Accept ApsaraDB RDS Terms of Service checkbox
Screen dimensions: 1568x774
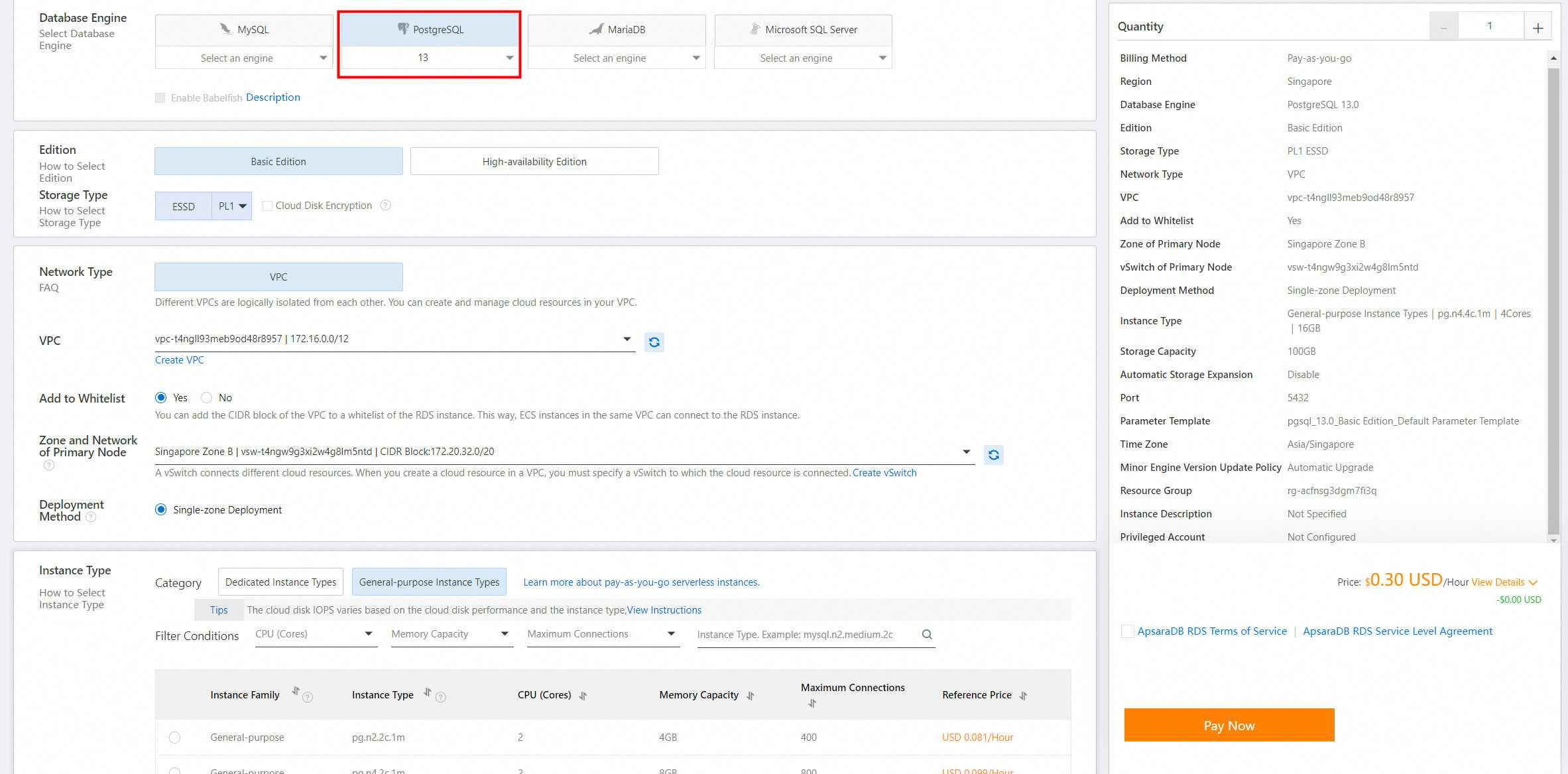click(x=1127, y=631)
